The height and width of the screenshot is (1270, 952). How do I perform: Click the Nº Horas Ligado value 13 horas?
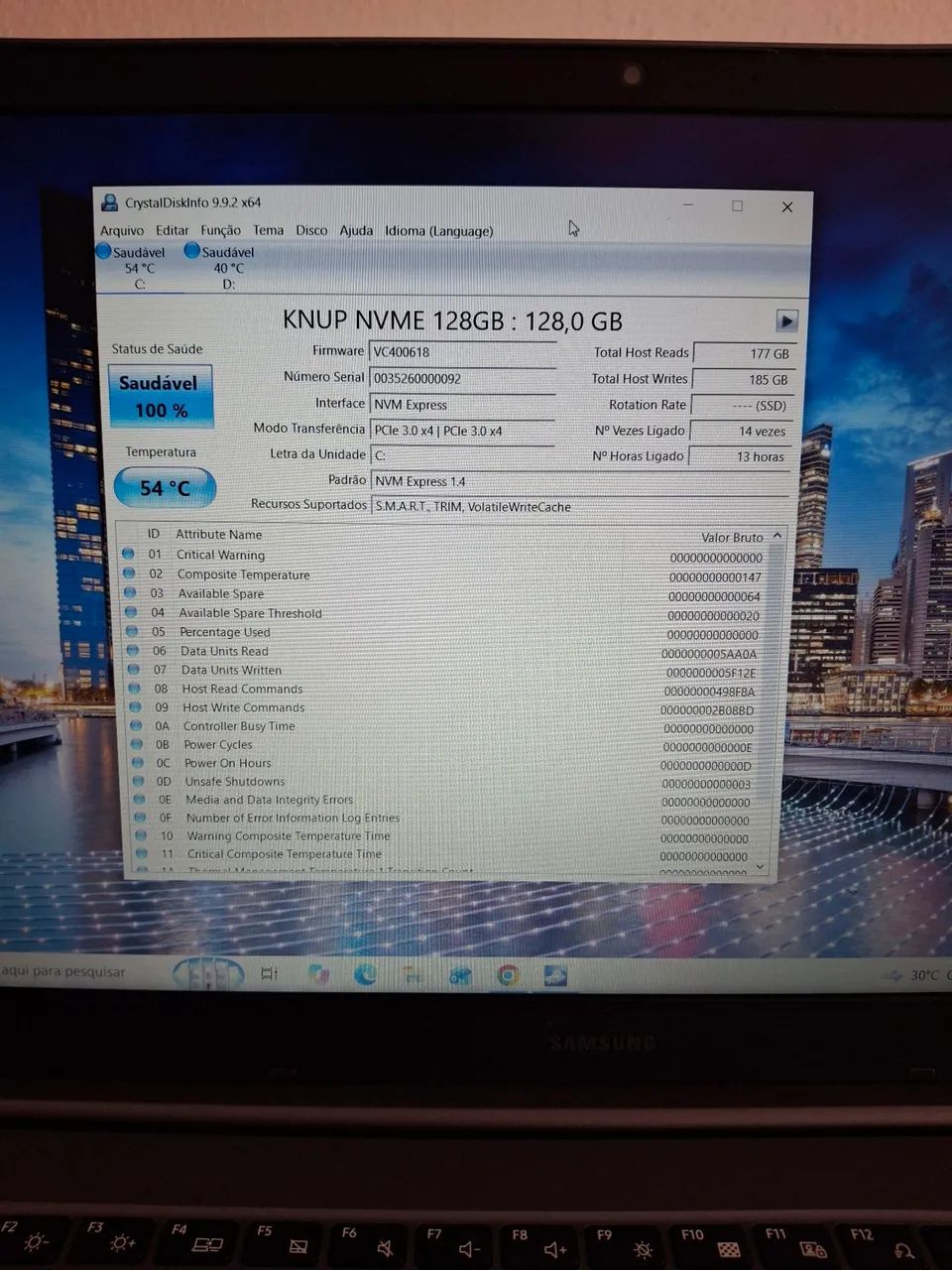(x=740, y=456)
